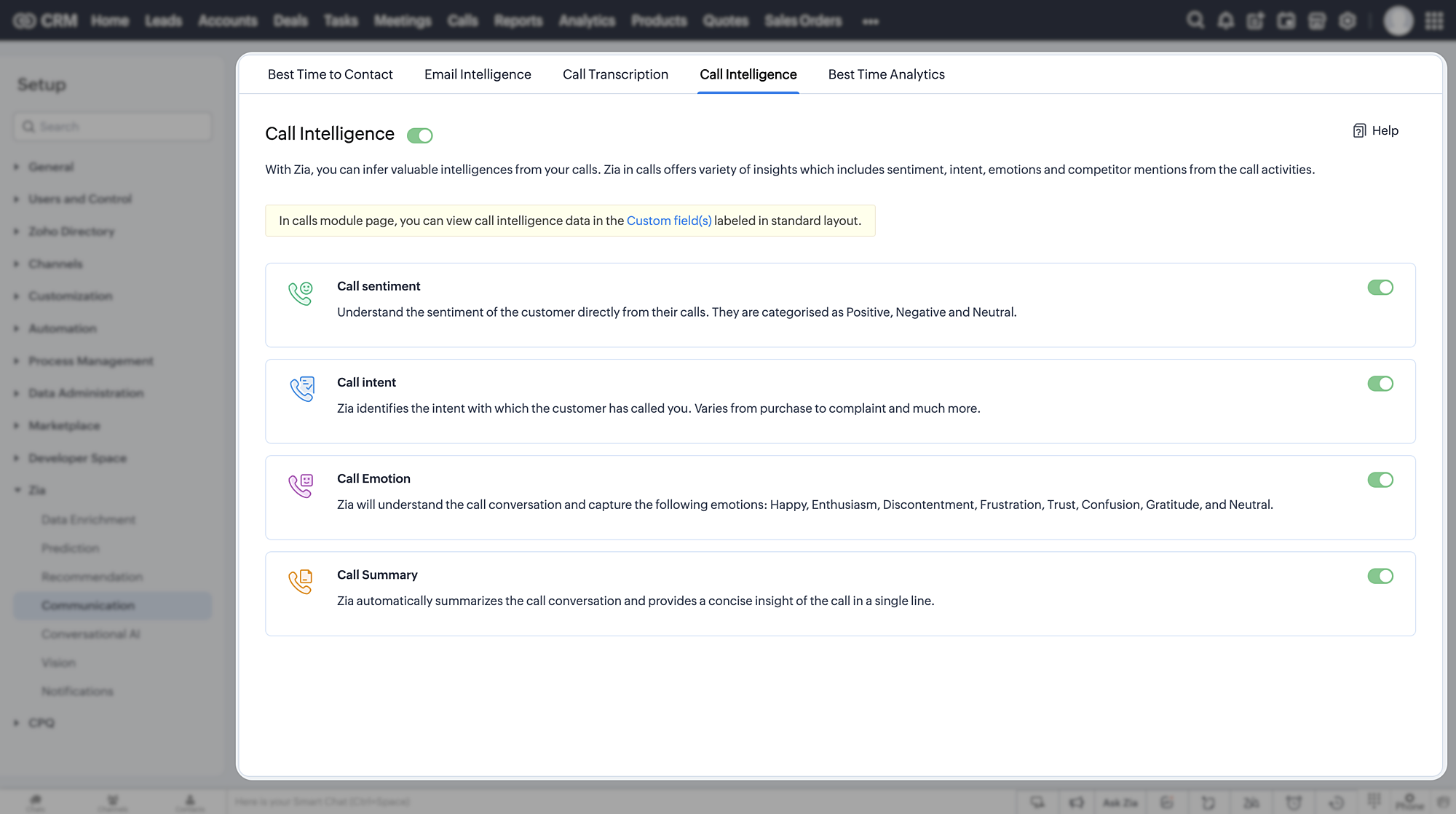This screenshot has height=814, width=1456.
Task: Click the Call intent phone icon
Action: (x=301, y=389)
